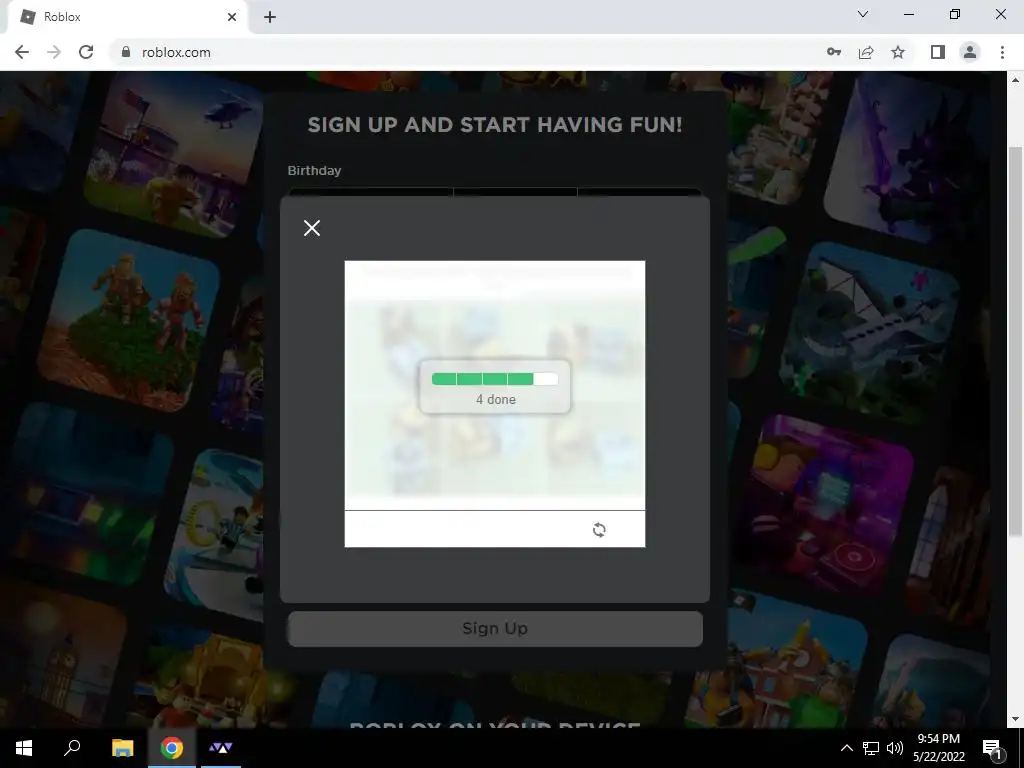Screen dimensions: 1024x768
Task: Go forward in browser history
Action: [54, 52]
